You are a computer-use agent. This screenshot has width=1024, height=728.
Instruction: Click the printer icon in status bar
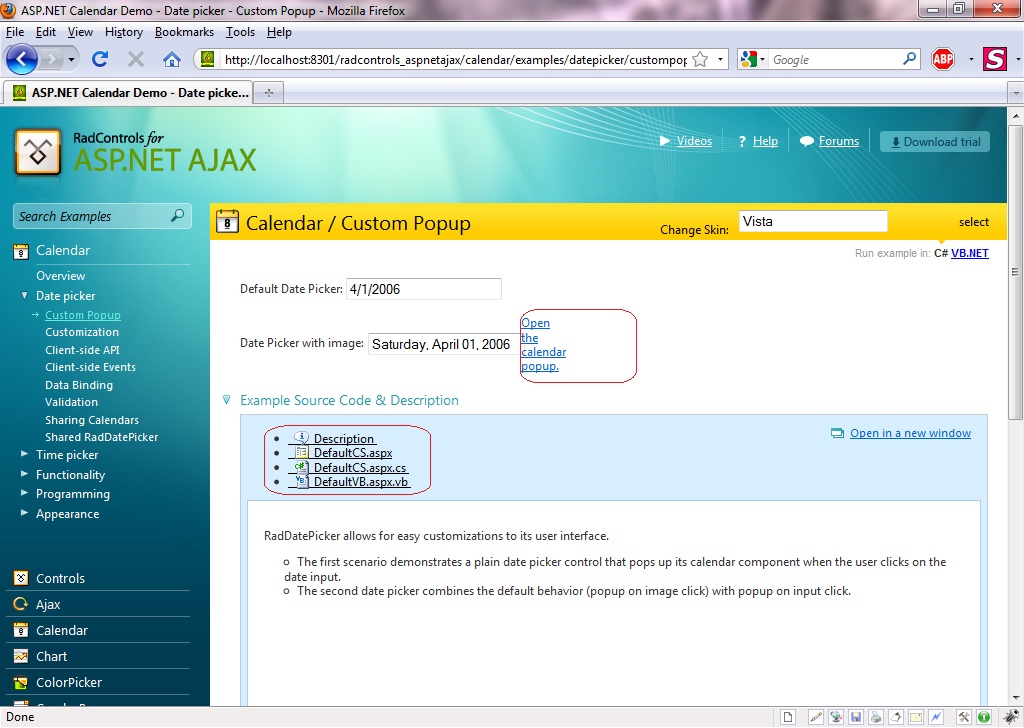[876, 717]
